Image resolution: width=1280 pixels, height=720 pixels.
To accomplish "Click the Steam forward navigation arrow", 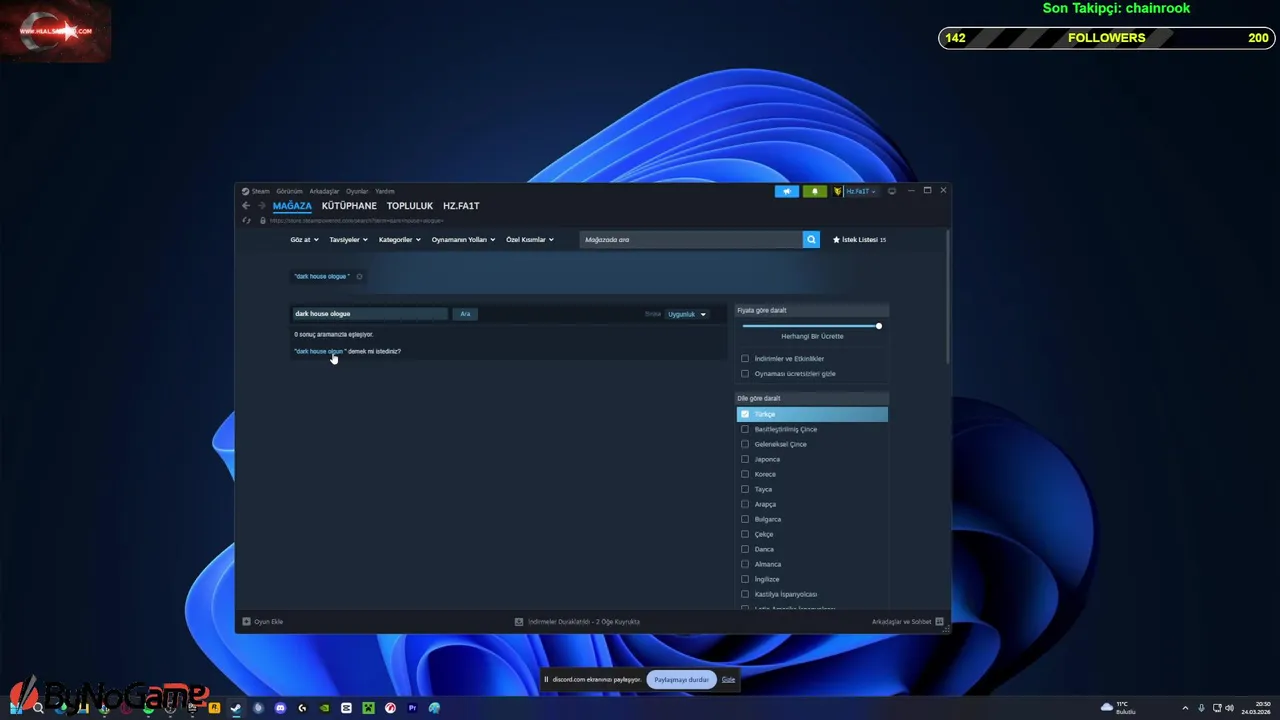I will click(x=262, y=206).
